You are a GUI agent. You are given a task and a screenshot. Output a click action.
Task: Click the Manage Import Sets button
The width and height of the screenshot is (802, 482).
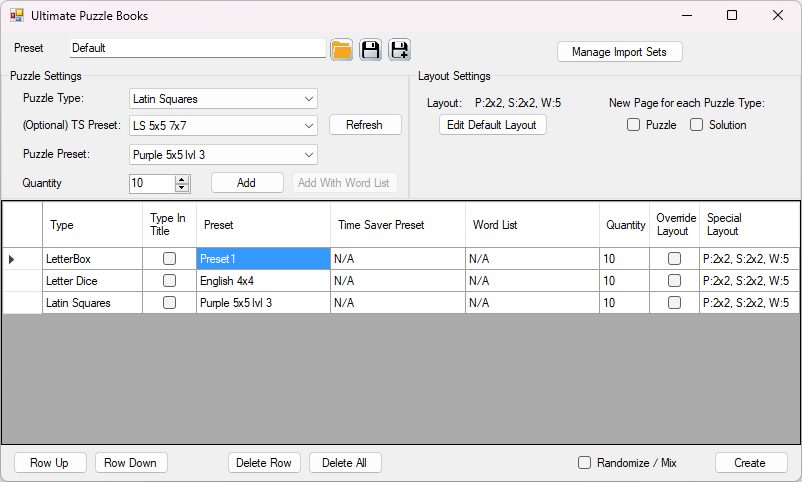pyautogui.click(x=620, y=52)
